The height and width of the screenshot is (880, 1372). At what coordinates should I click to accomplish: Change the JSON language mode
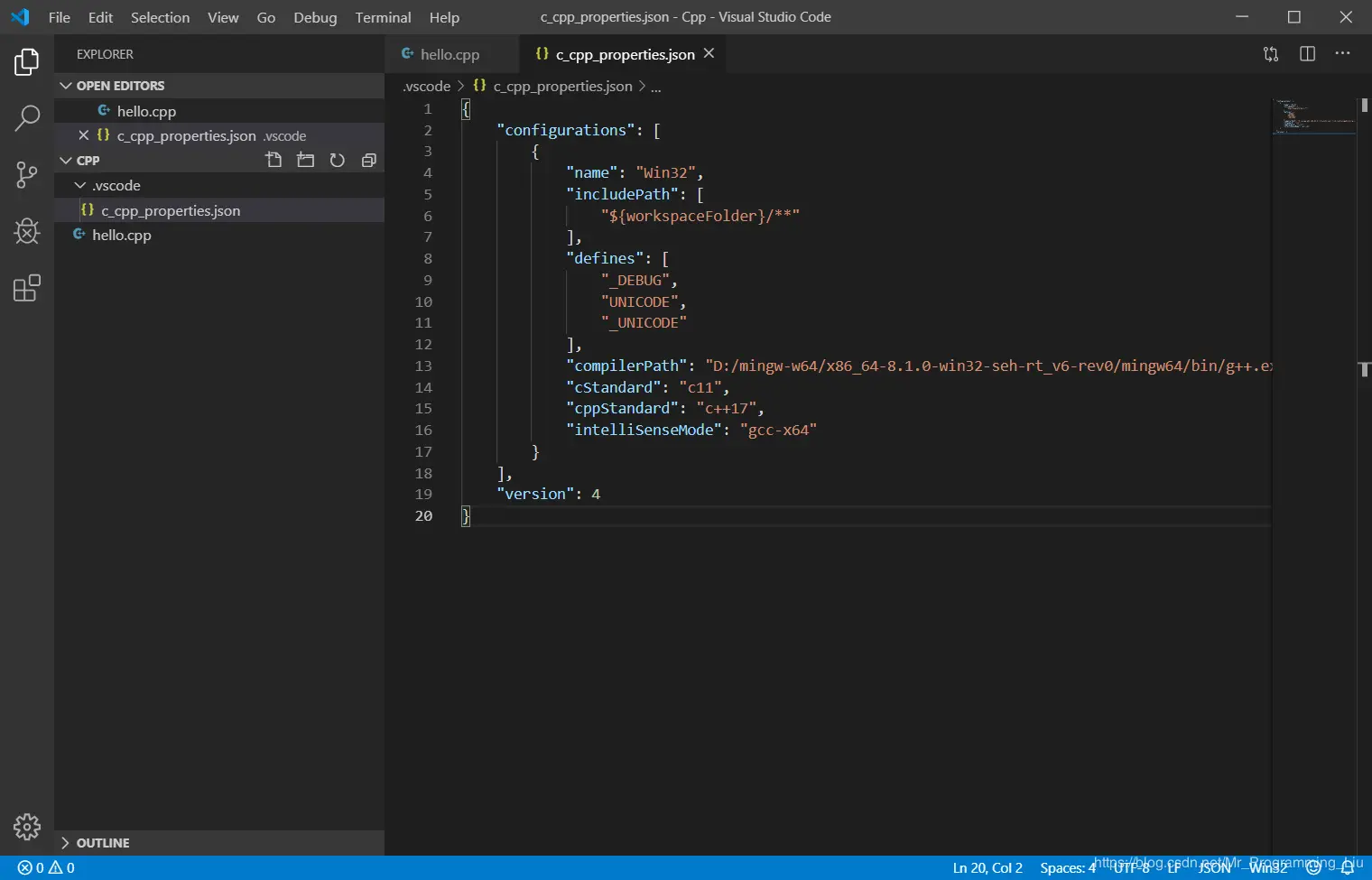[1215, 867]
